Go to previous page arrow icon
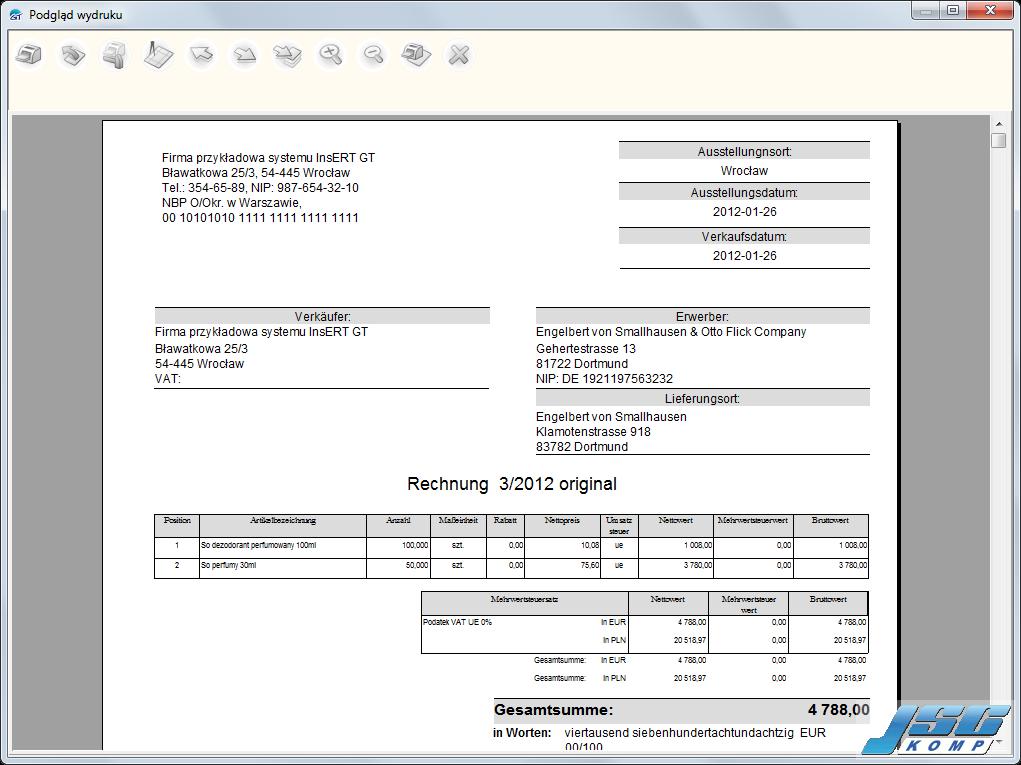The height and width of the screenshot is (765, 1021). (201, 55)
